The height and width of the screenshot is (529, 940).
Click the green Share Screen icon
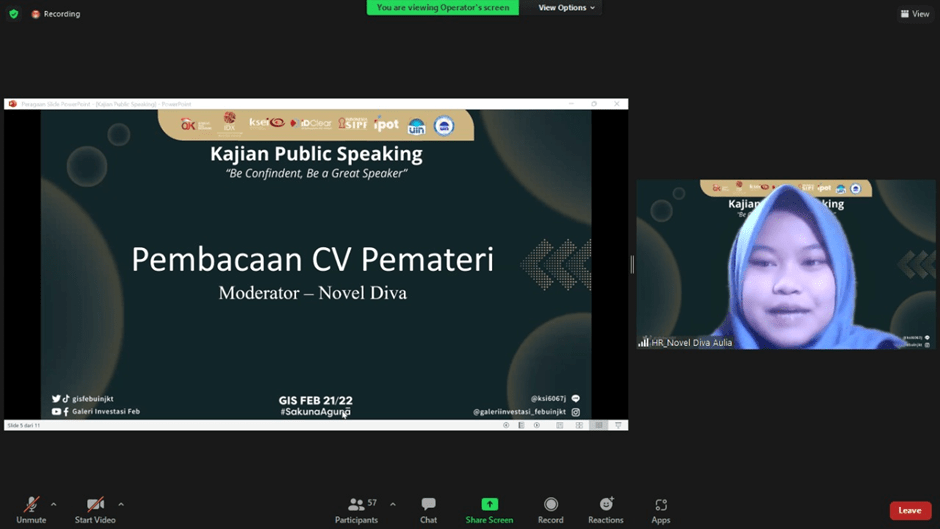point(489,504)
